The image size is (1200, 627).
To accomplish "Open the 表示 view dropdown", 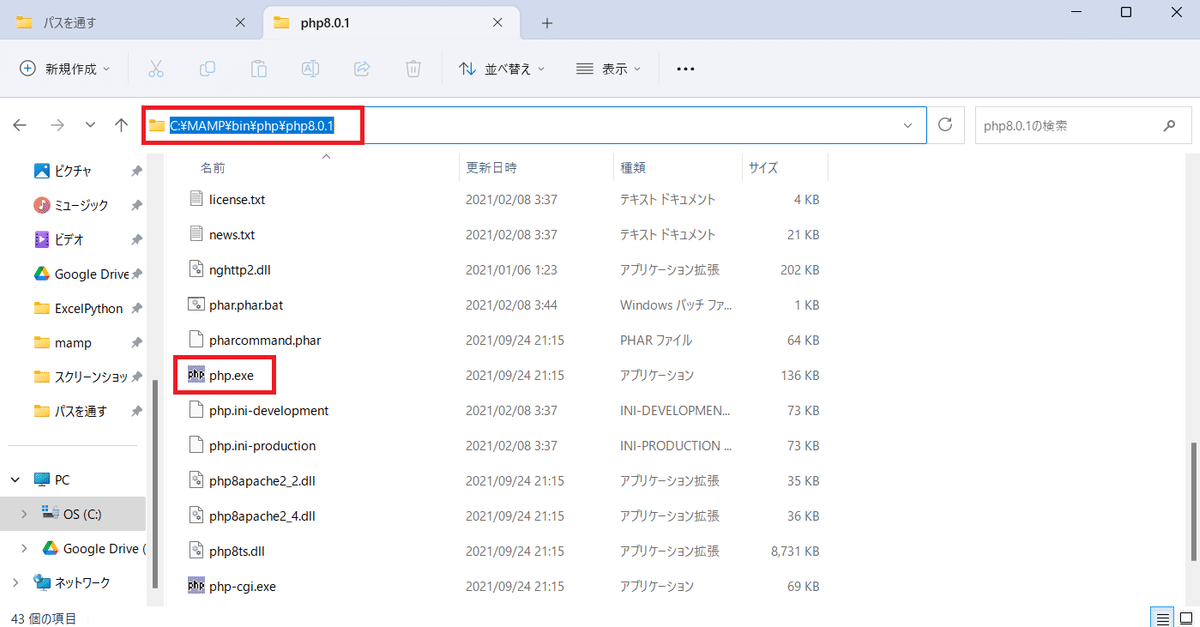I will click(609, 68).
